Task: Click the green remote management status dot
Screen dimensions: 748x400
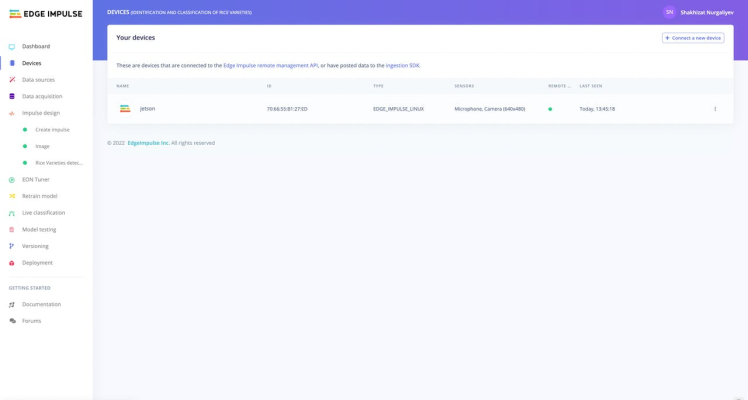Action: (550, 109)
